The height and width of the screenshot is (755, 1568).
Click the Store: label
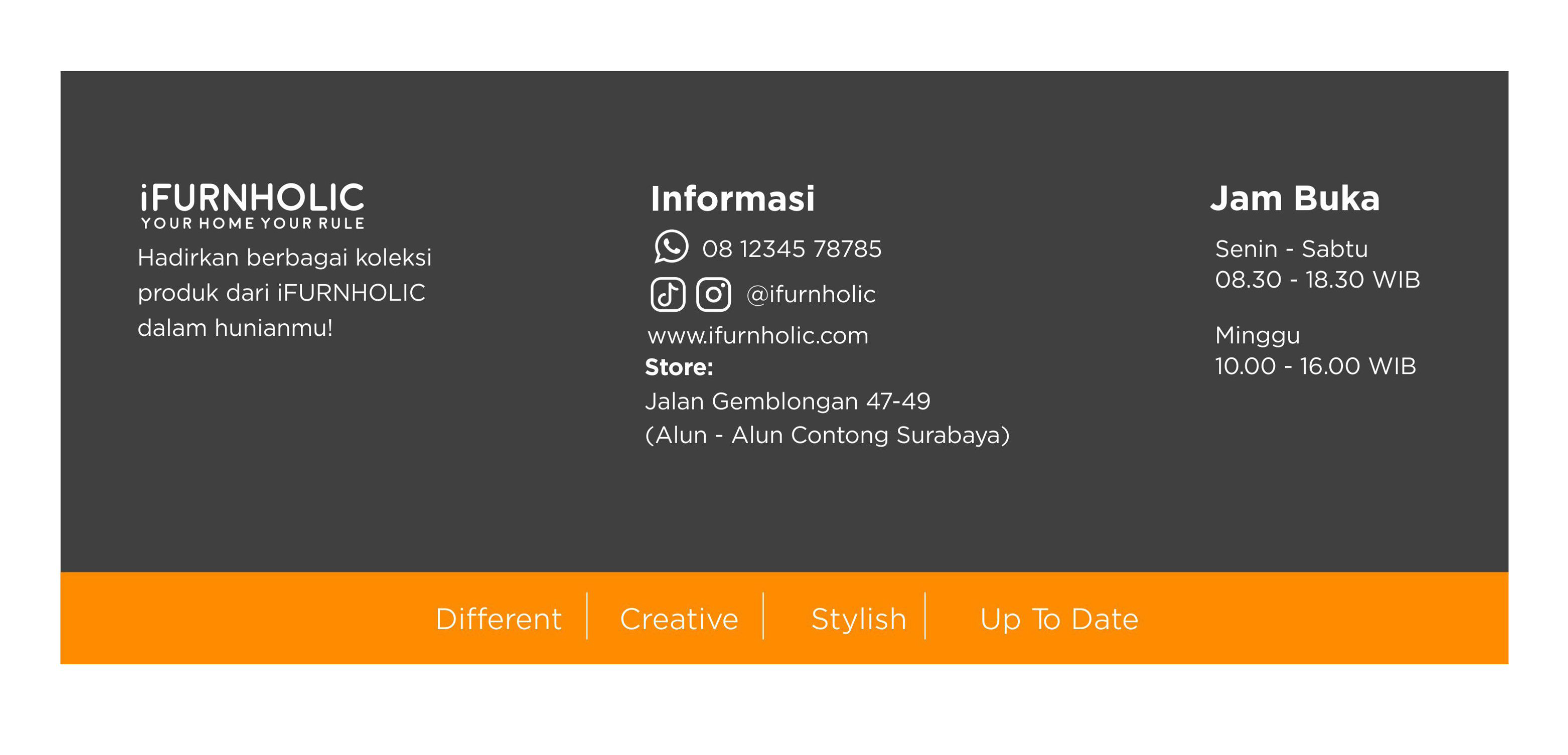tap(679, 367)
